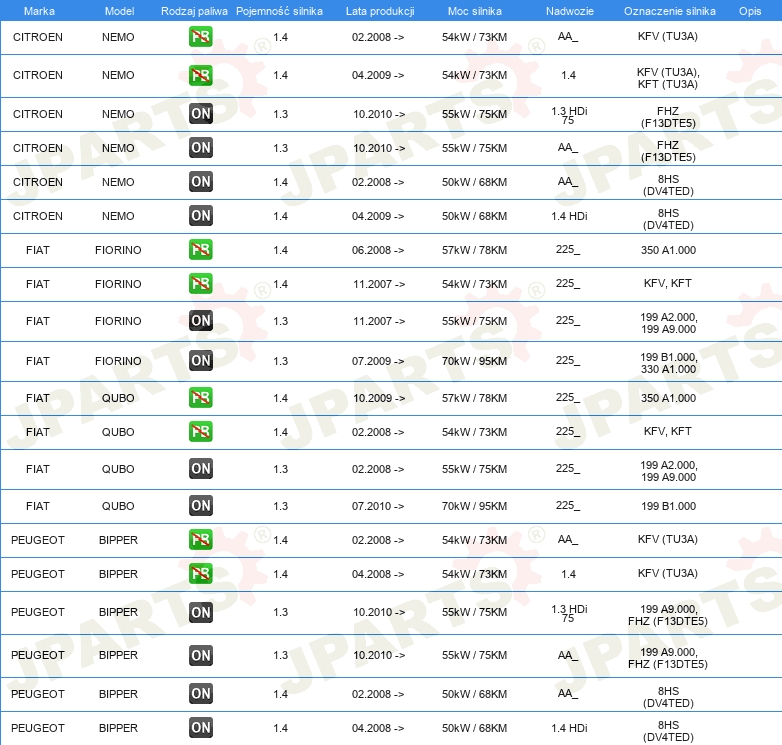Screen dimensions: 782x745
Task: Click ON diesel icon in Peugeot Bipper 02.2008 50kW row
Action: (200, 694)
